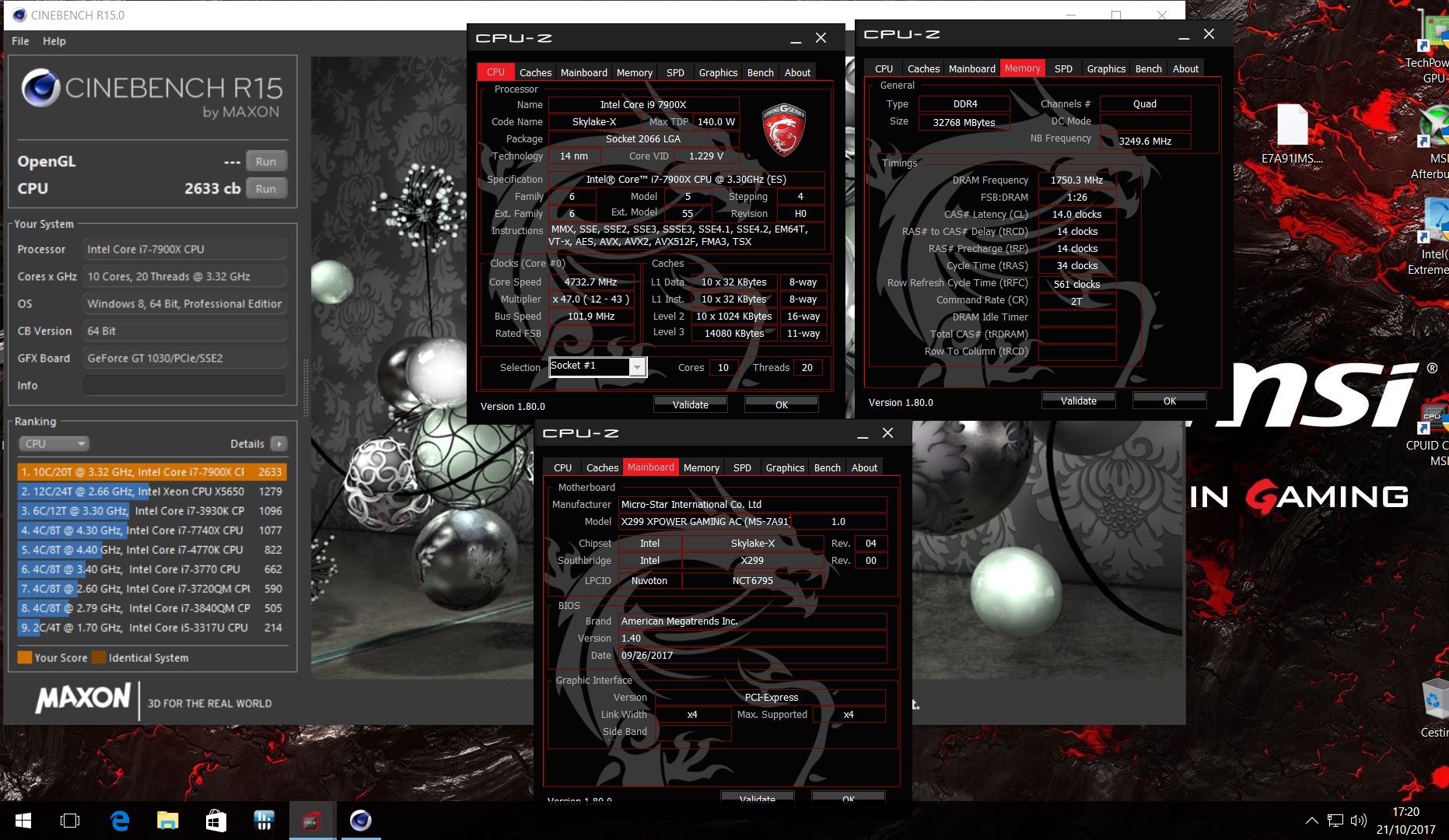
Task: Open Windows Store from the taskbar
Action: 216,821
